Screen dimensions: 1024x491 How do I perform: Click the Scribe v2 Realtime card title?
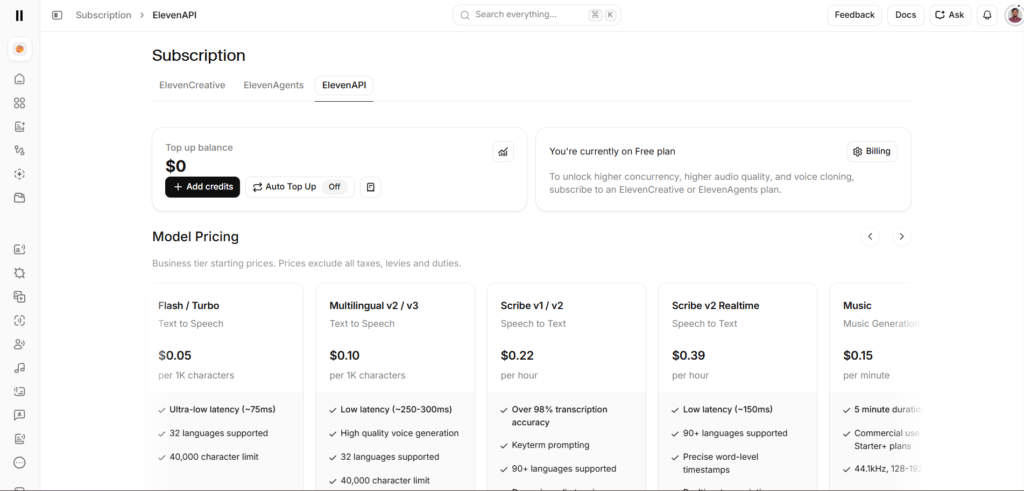click(x=716, y=306)
